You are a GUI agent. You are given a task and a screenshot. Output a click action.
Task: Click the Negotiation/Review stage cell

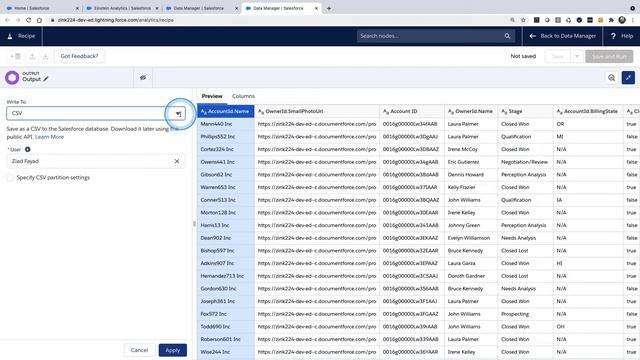tap(525, 162)
